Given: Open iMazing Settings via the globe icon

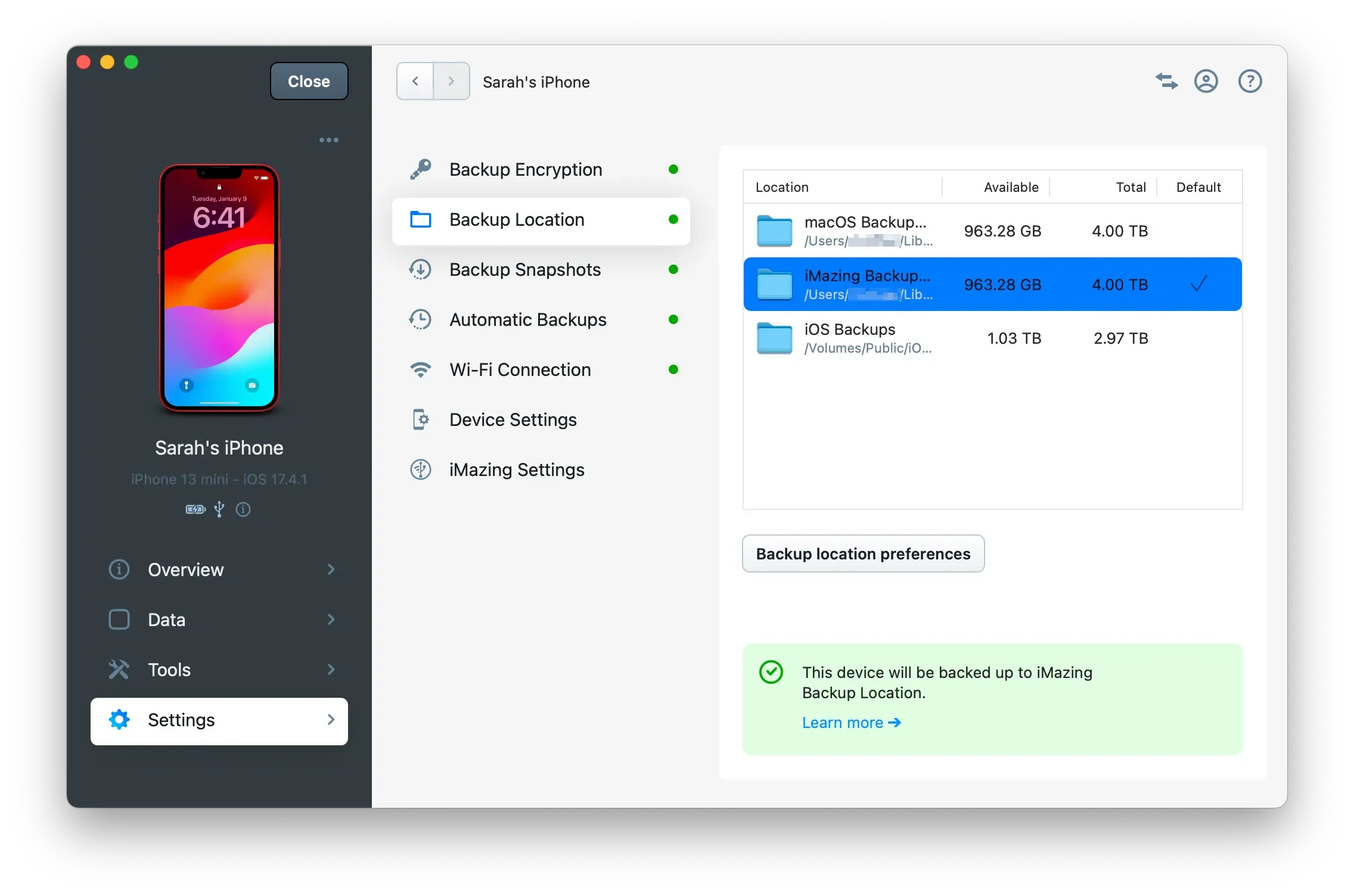Looking at the screenshot, I should [x=421, y=469].
